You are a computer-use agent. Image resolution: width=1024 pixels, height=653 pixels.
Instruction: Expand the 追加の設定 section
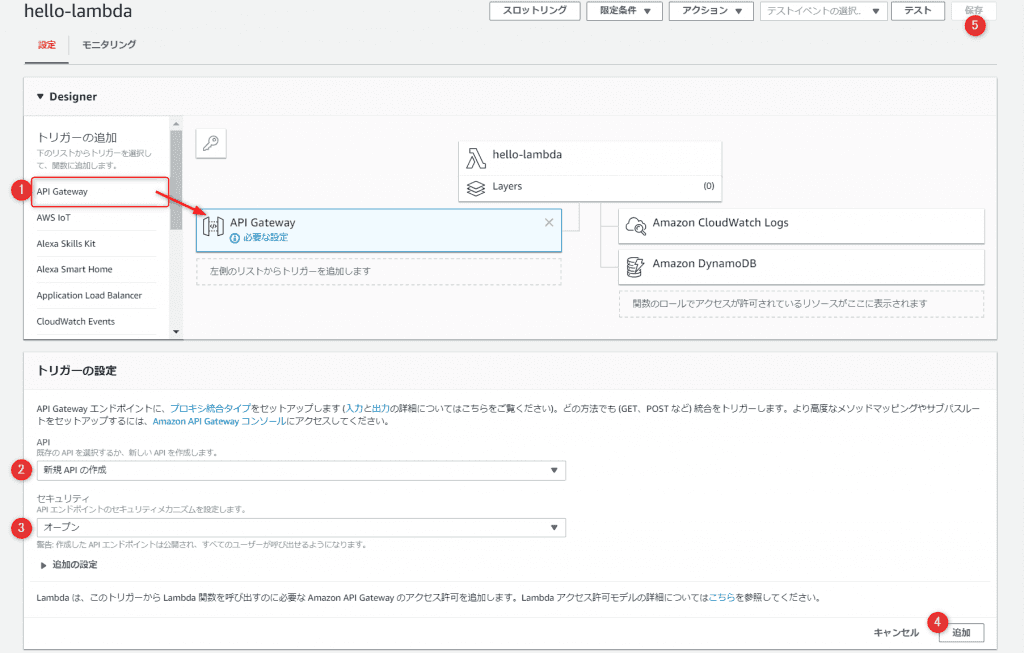(43, 565)
